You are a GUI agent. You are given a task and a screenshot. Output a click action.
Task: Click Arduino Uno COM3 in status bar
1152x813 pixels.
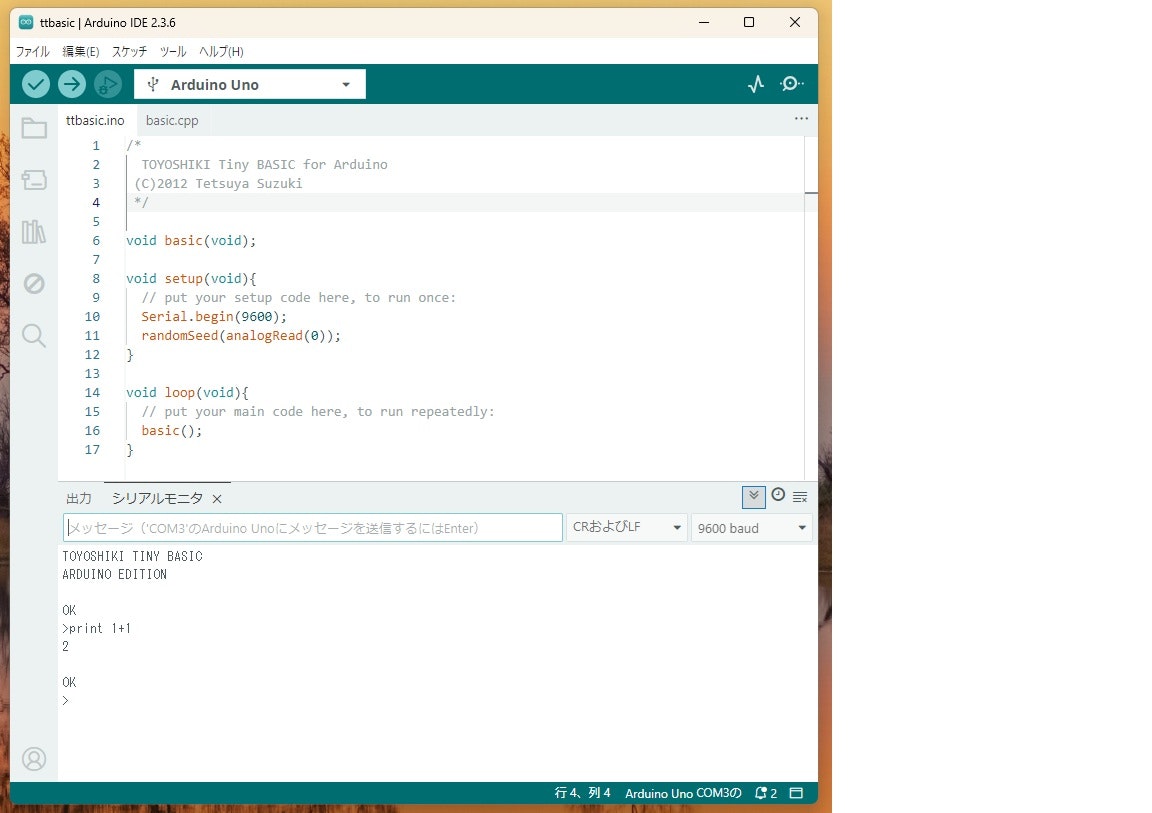click(683, 793)
